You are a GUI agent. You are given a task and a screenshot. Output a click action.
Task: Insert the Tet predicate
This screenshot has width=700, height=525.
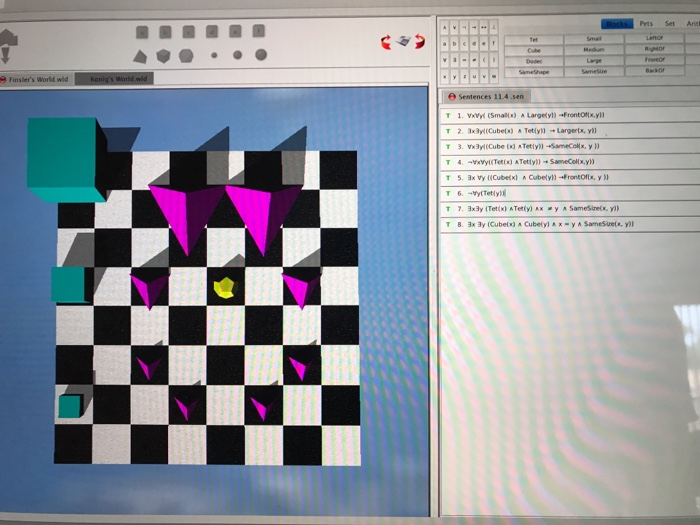click(533, 40)
